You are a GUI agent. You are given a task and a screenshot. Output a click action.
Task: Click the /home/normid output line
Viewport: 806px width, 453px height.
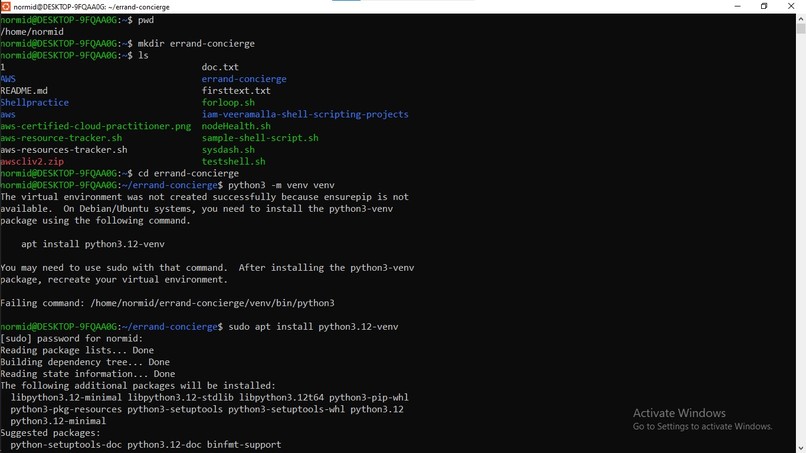[32, 32]
